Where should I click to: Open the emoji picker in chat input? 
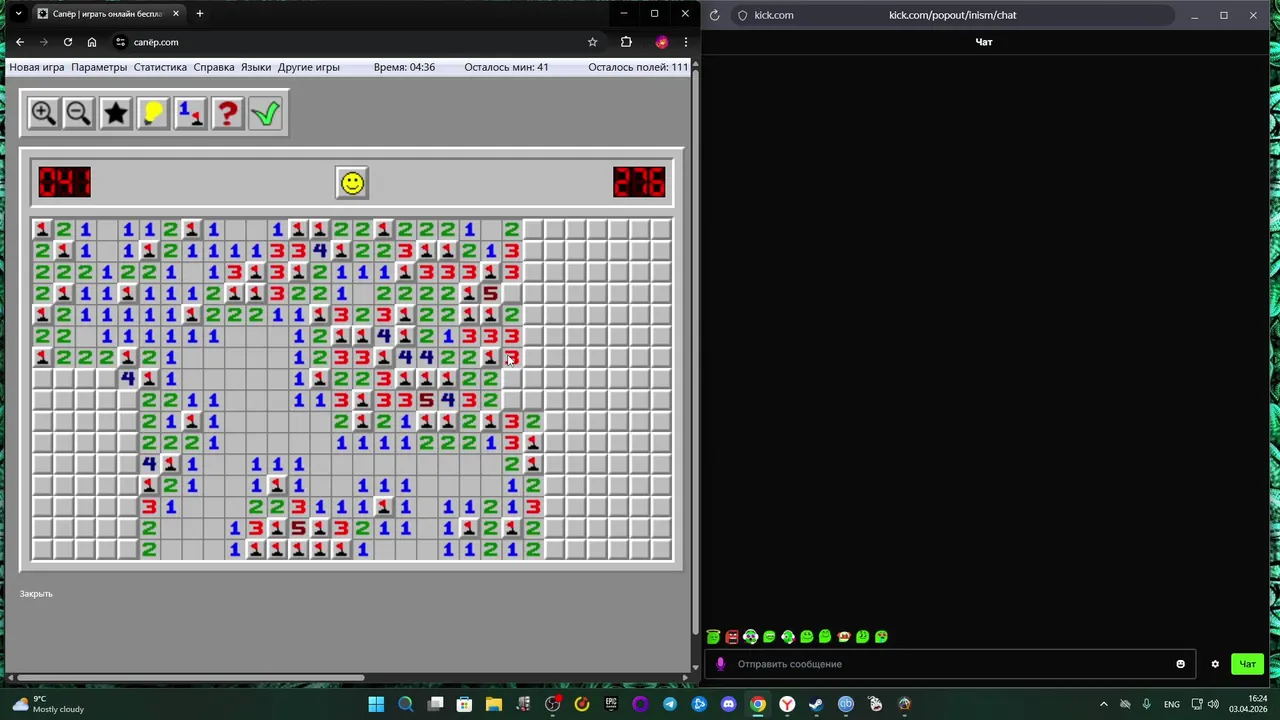[1180, 664]
